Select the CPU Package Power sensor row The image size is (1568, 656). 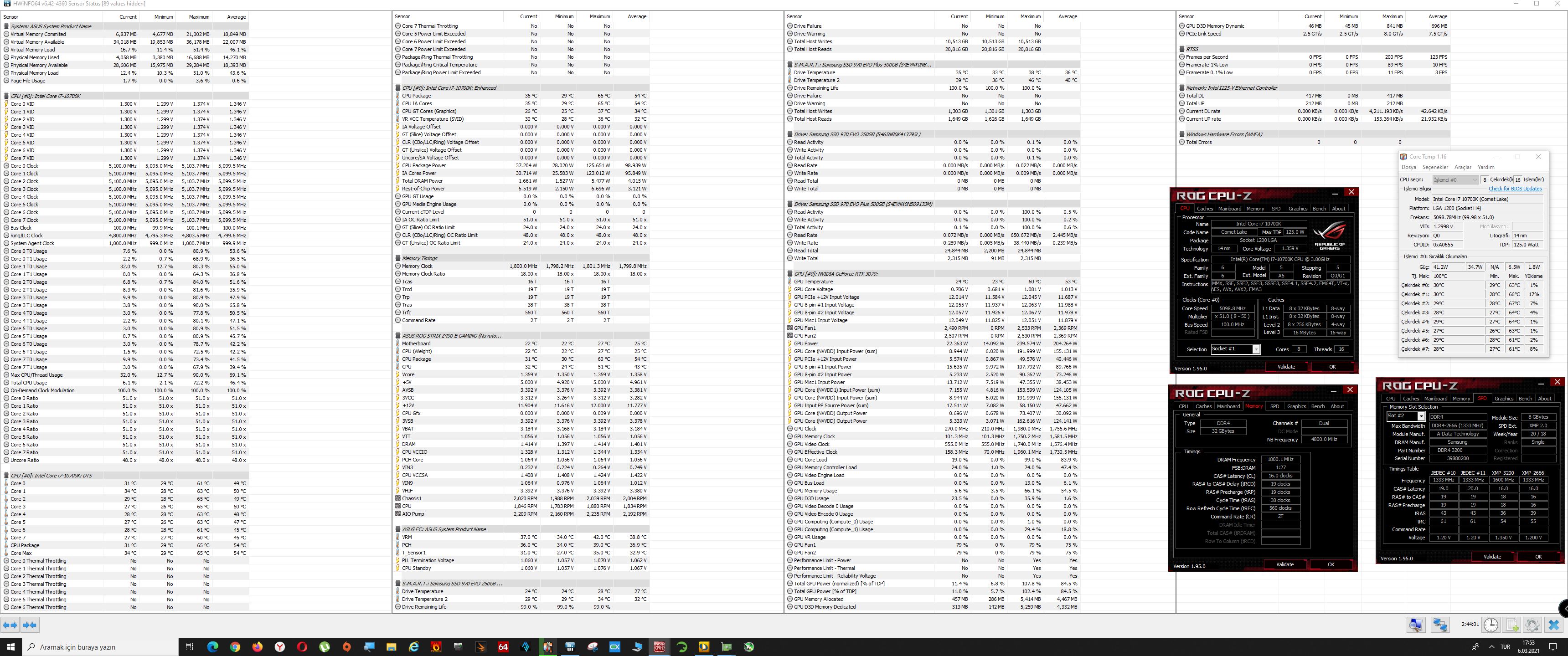tap(521, 165)
